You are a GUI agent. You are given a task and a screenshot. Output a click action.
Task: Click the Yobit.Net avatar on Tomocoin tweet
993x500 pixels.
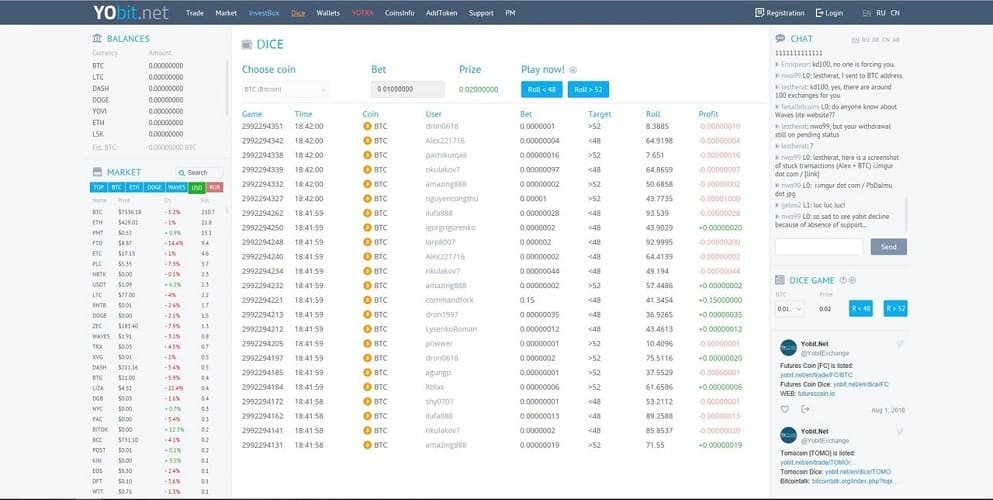click(788, 435)
